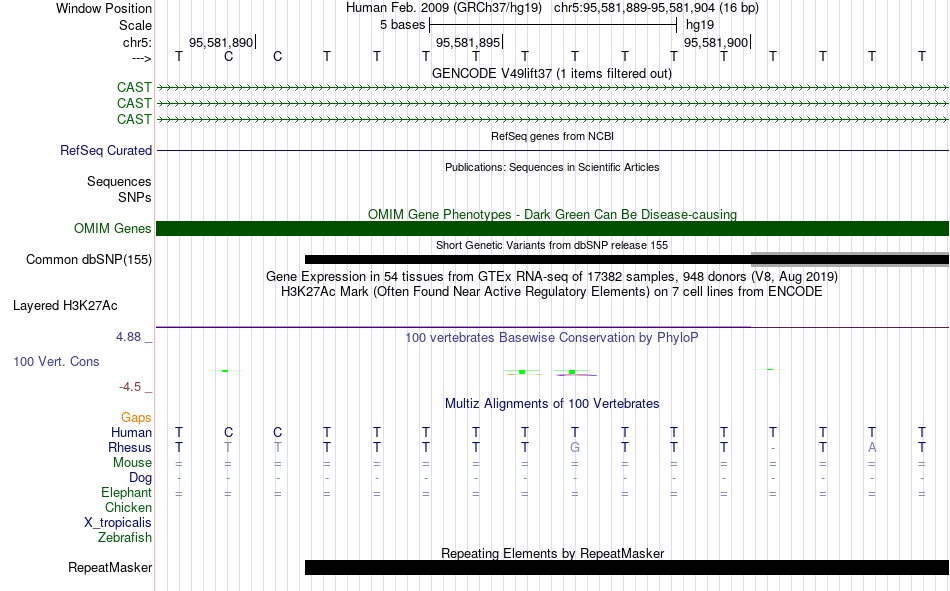Image resolution: width=950 pixels, height=591 pixels.
Task: Select the RefSeq Curated track label
Action: [x=106, y=150]
